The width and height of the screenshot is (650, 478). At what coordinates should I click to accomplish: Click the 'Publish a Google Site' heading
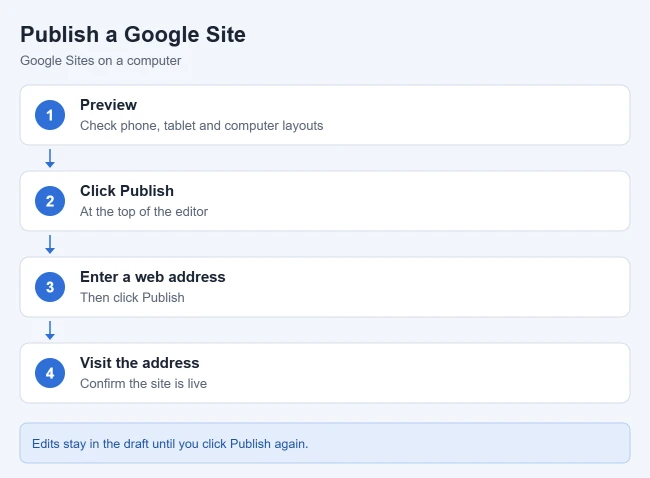133,34
